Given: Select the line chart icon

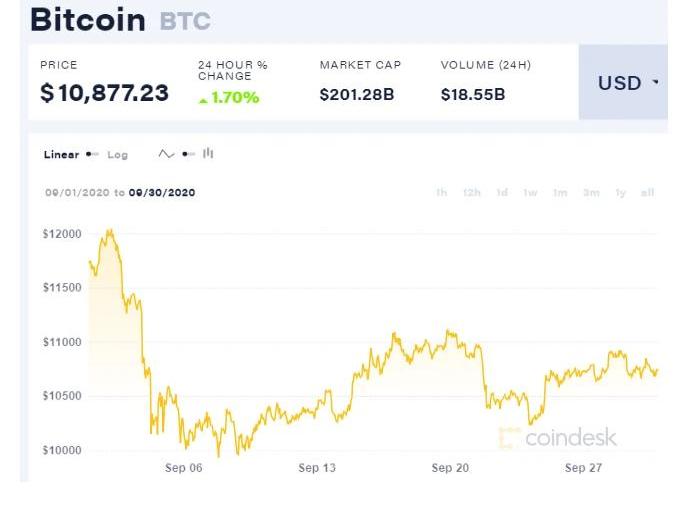Looking at the screenshot, I should pos(166,154).
